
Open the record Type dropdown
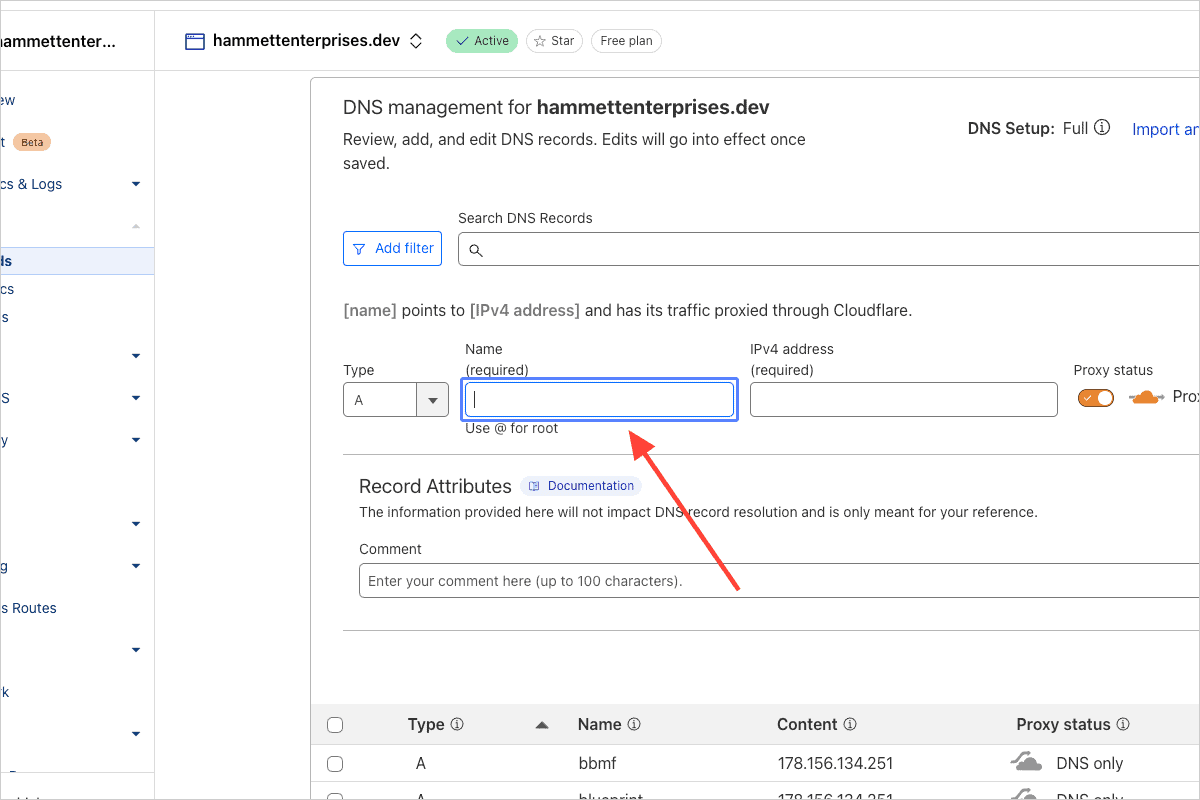tap(395, 400)
